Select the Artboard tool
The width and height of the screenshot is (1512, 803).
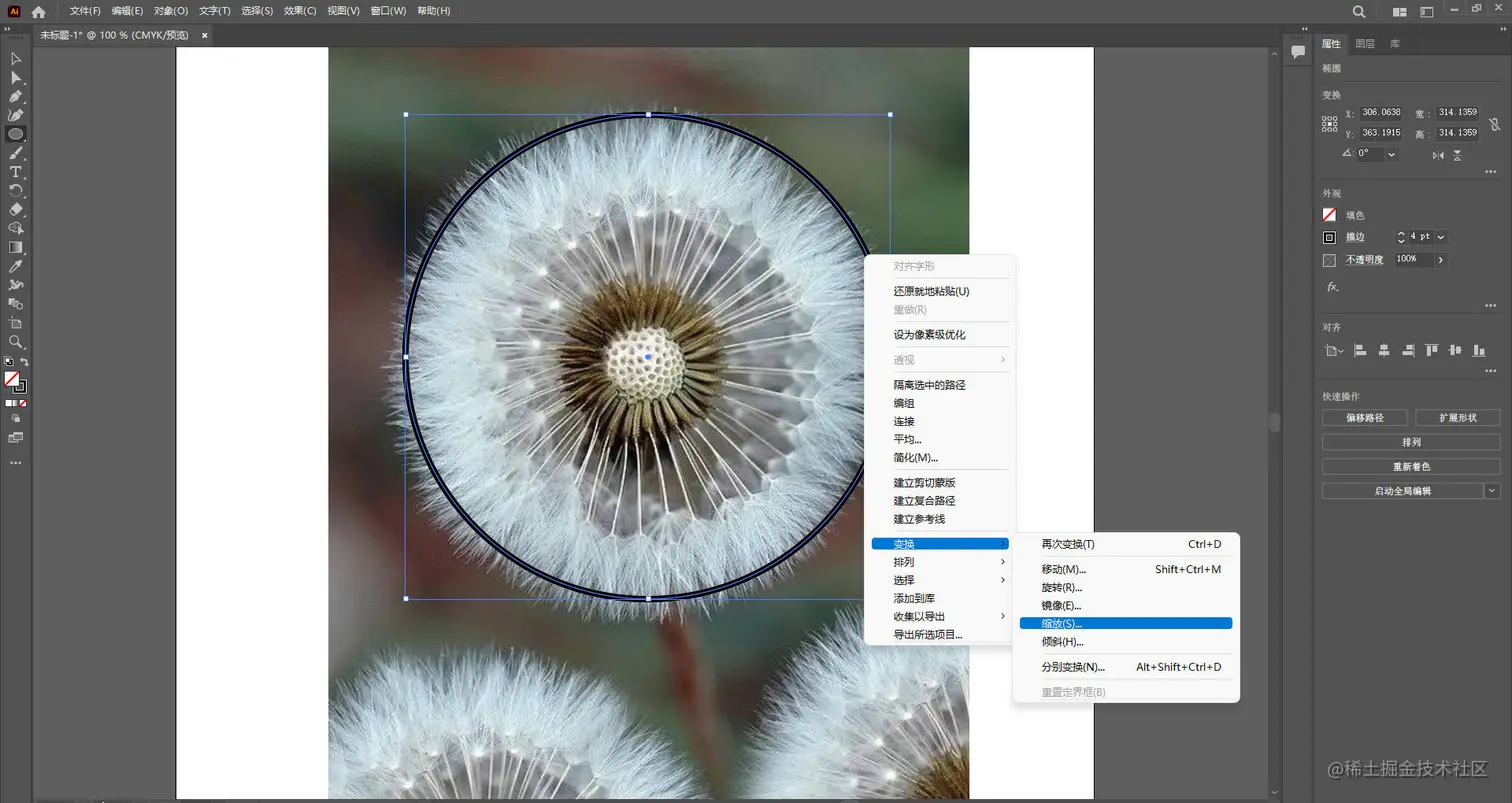(x=15, y=322)
